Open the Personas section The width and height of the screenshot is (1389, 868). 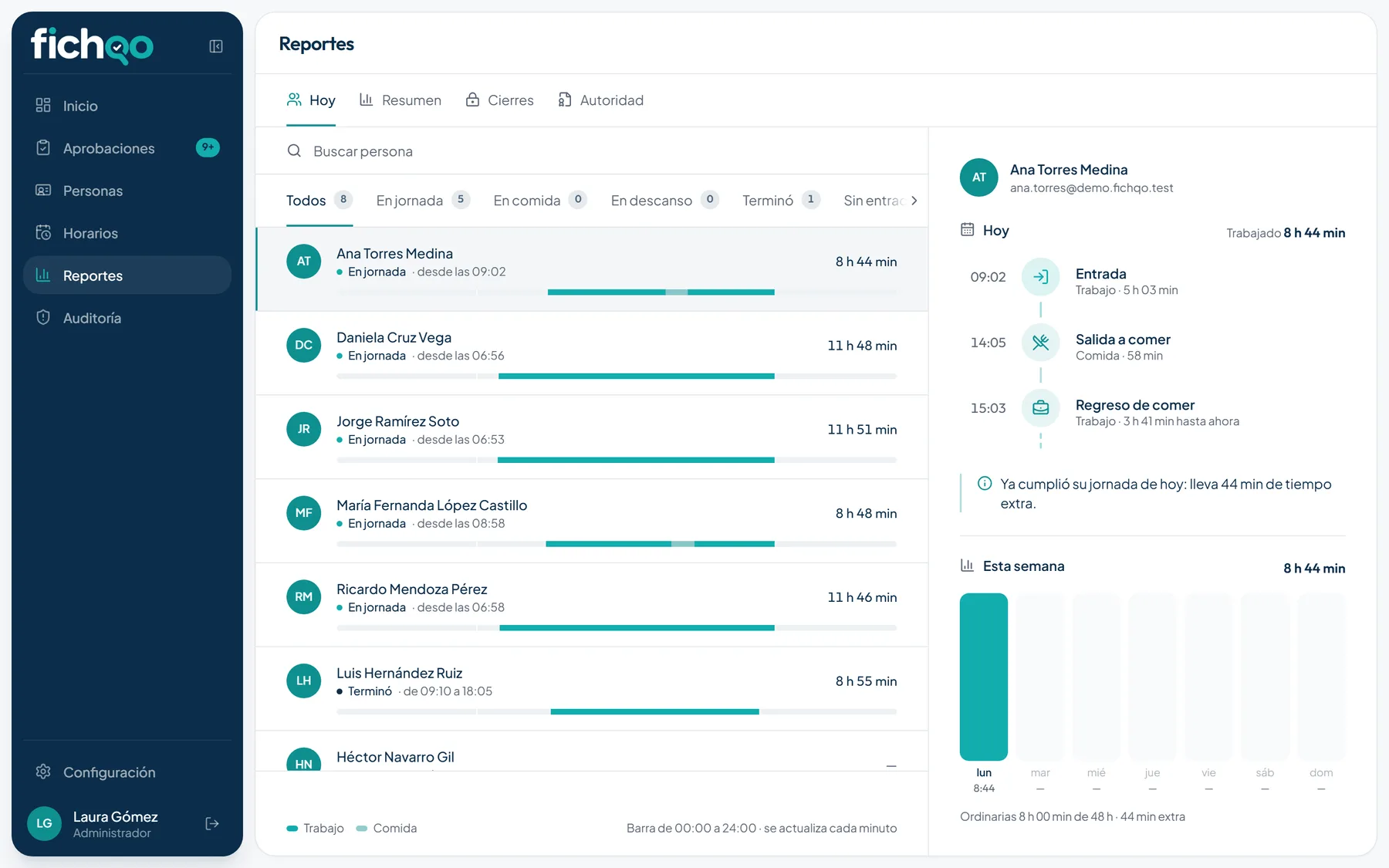127,191
